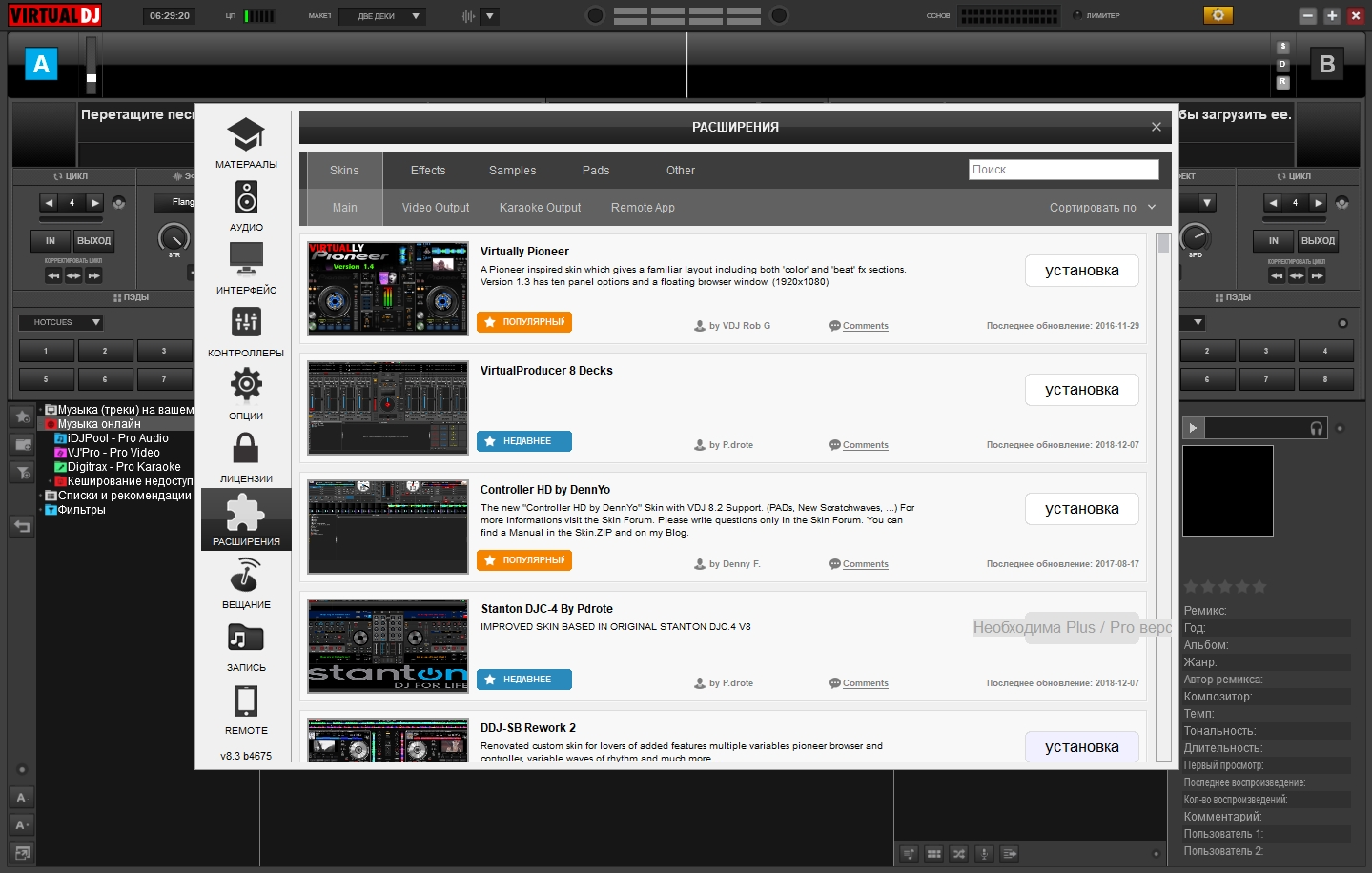Toggle the right deck ВЫХОД loop button
Image resolution: width=1372 pixels, height=873 pixels.
click(x=1318, y=241)
